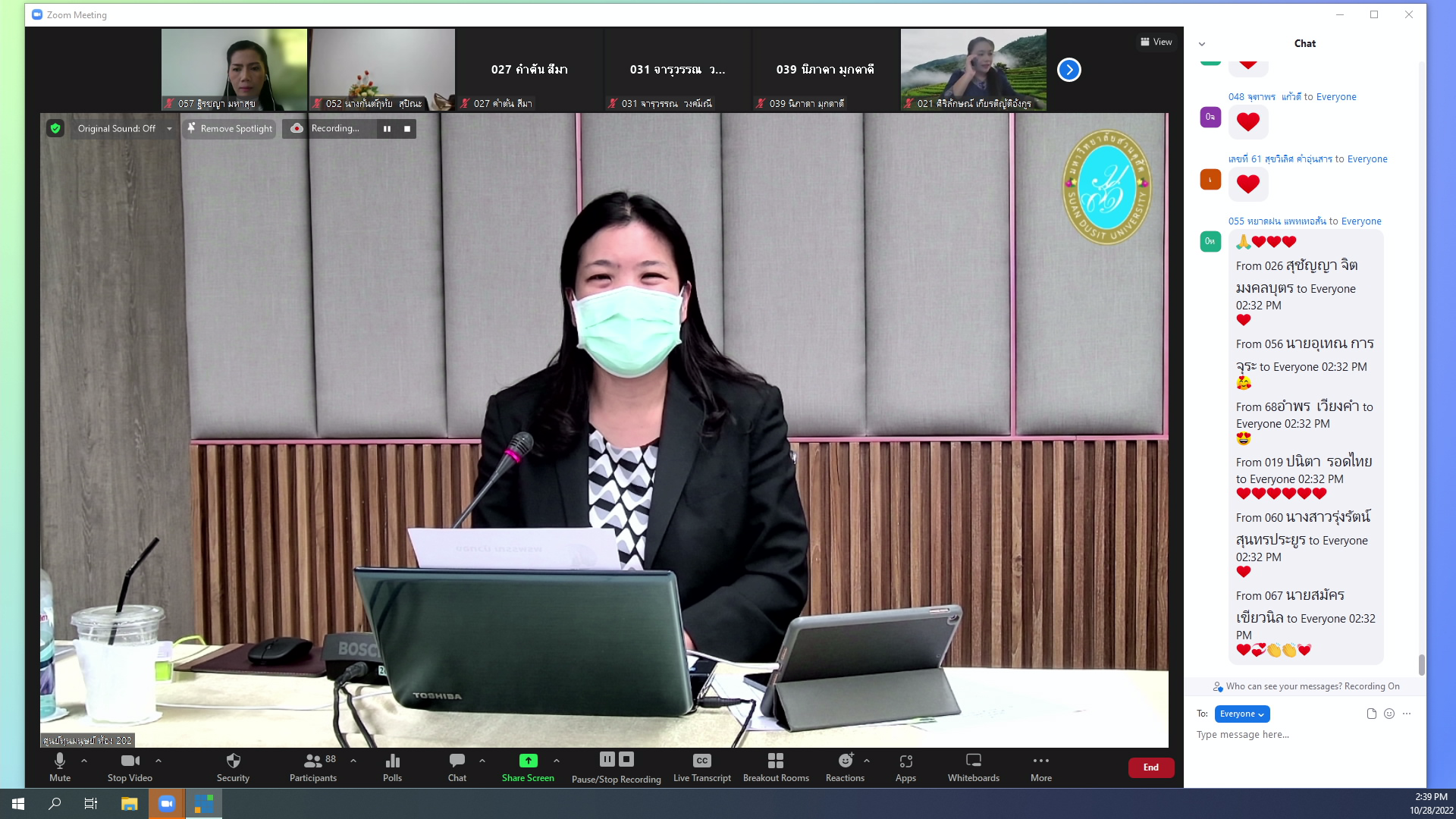Click sender name 055 in chat

pos(1277,221)
